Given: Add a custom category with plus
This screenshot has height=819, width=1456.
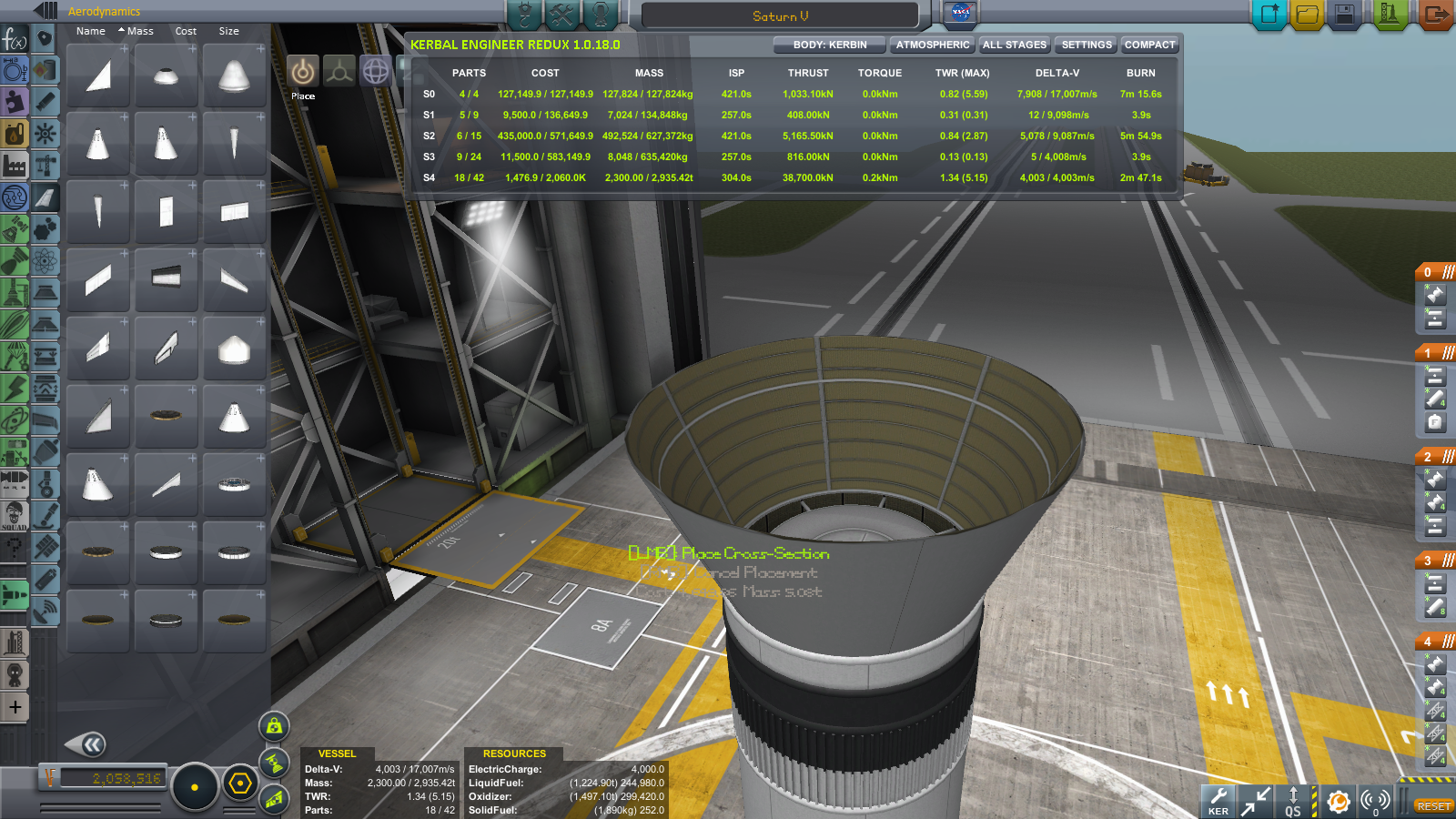Looking at the screenshot, I should (15, 707).
